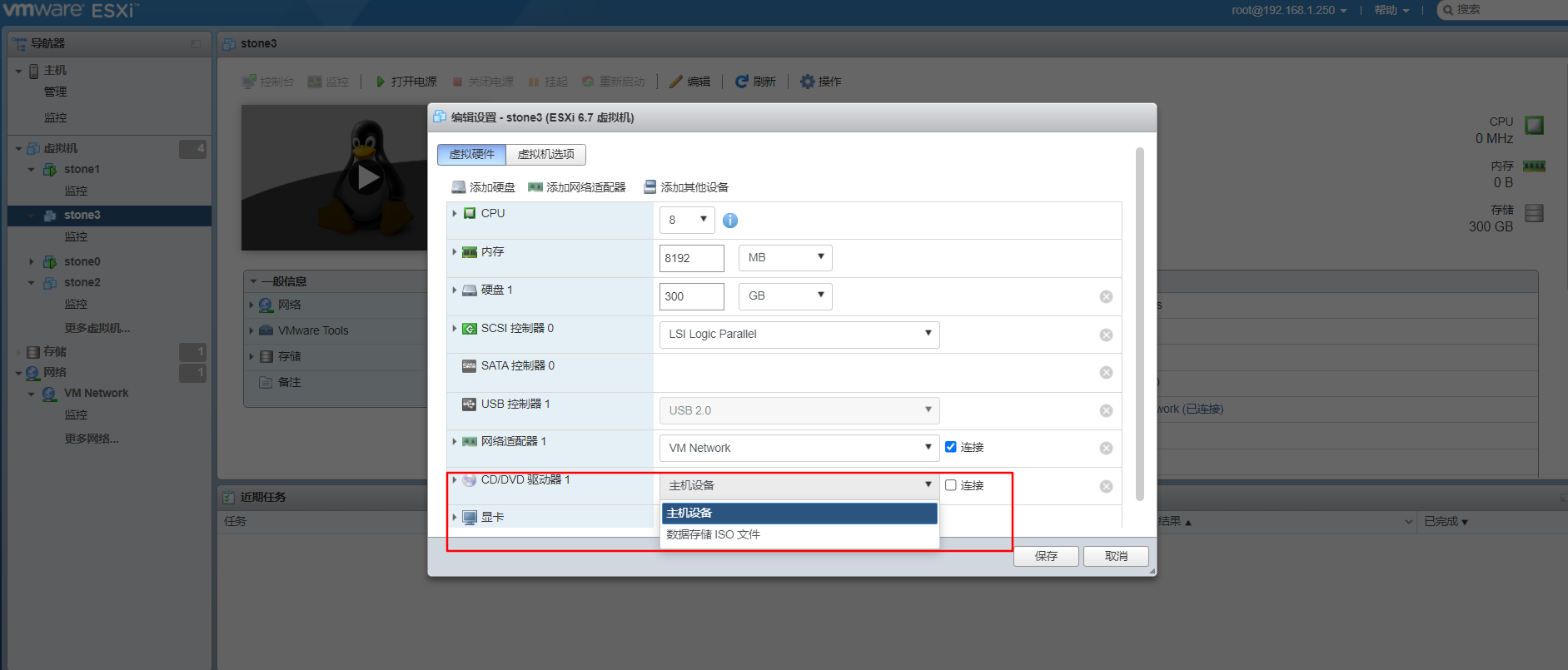The width and height of the screenshot is (1568, 670).
Task: Open the VM Network adapter dropdown
Action: click(x=799, y=448)
